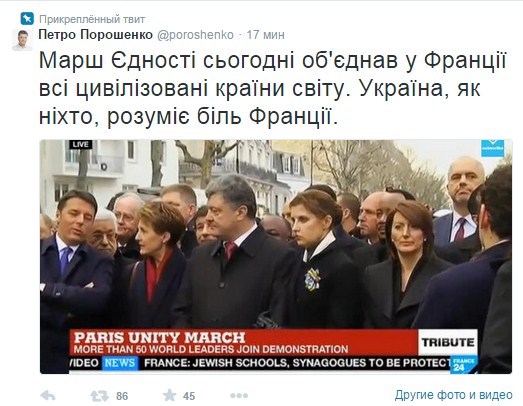
Task: Click the pinned tweet pin icon
Action: point(27,19)
